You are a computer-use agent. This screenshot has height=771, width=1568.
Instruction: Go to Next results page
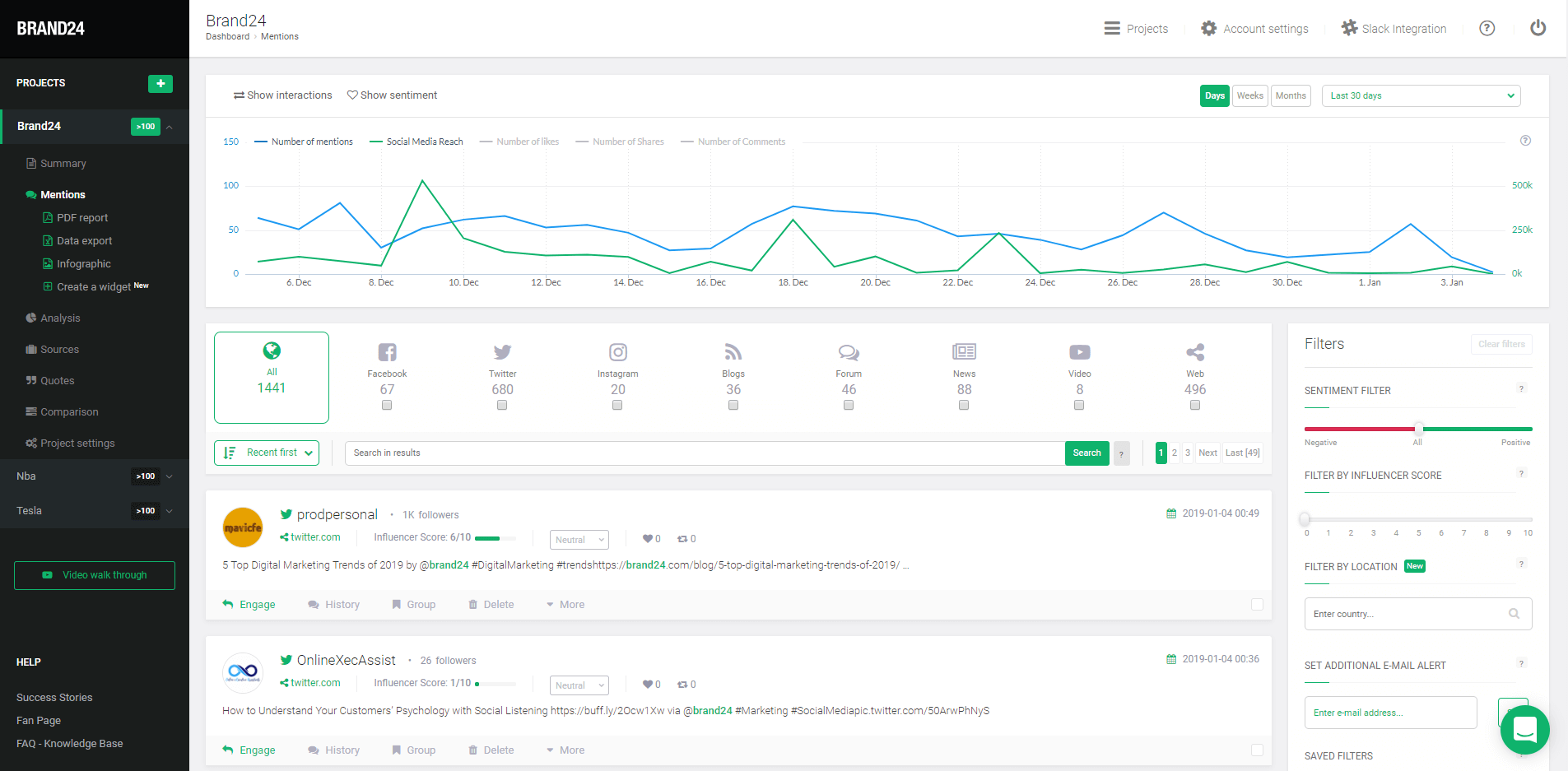tap(1207, 453)
